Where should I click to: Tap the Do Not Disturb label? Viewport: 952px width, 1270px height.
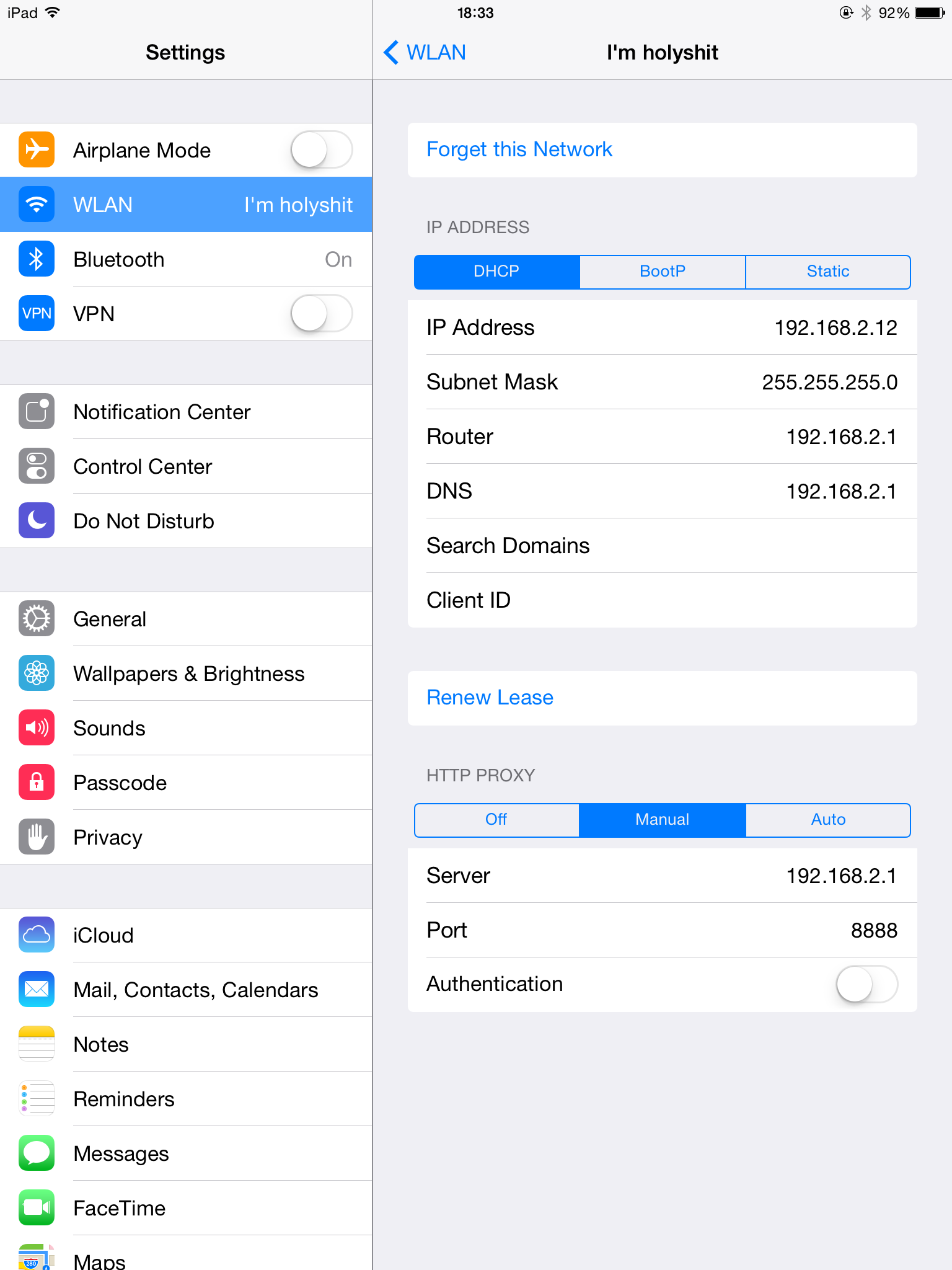pyautogui.click(x=144, y=521)
